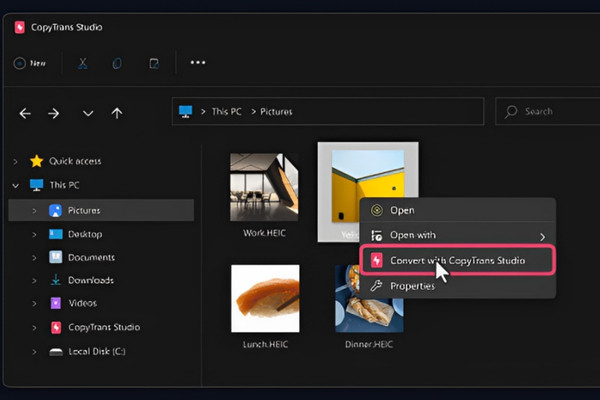Click the CopyTrans icon in context menu

coord(377,260)
